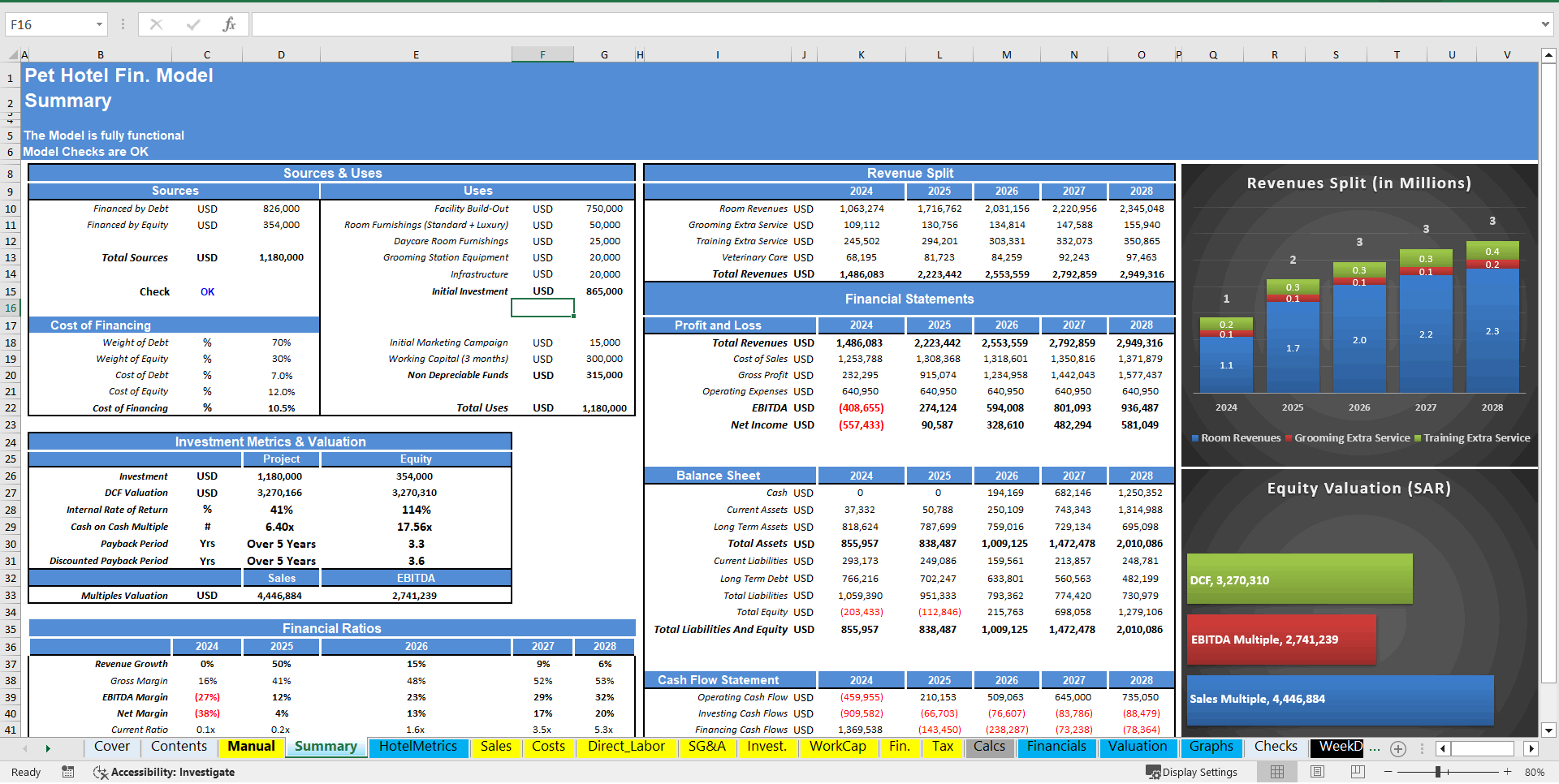The height and width of the screenshot is (784, 1559).
Task: Select the active cell F16
Action: click(x=542, y=308)
